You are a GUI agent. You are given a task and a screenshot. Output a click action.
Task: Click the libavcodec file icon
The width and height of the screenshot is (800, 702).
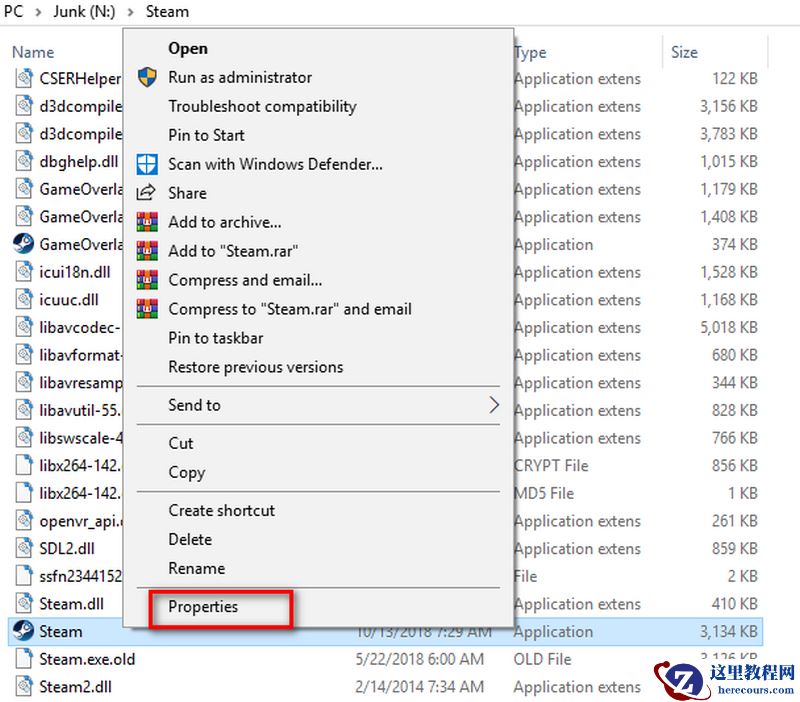(23, 327)
